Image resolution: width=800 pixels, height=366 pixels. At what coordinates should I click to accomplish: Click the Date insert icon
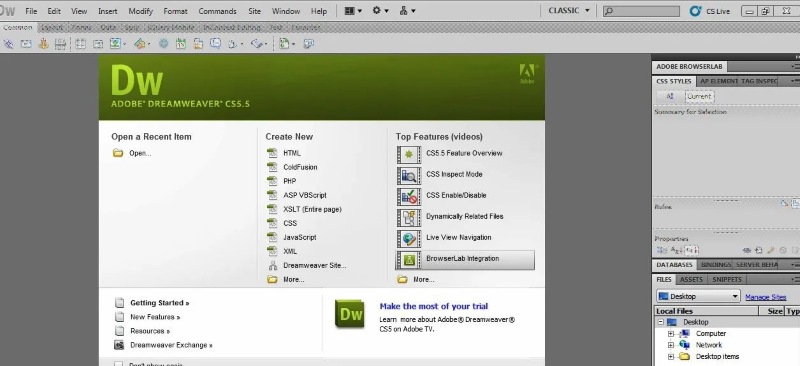coord(181,44)
